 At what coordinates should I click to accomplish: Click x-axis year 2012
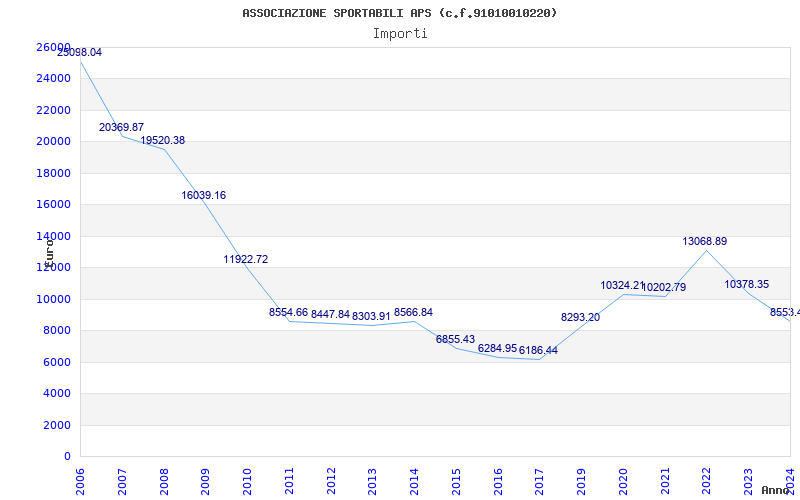[331, 481]
